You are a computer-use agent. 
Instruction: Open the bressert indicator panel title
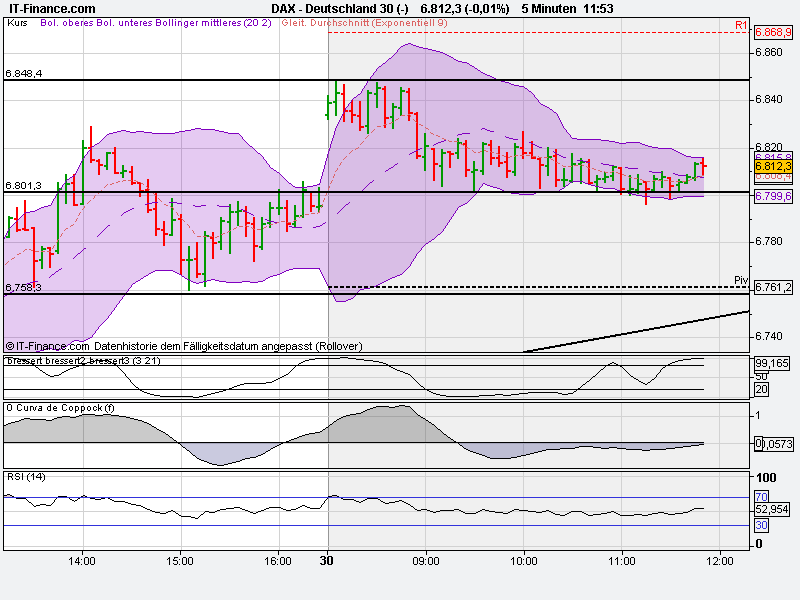point(84,361)
